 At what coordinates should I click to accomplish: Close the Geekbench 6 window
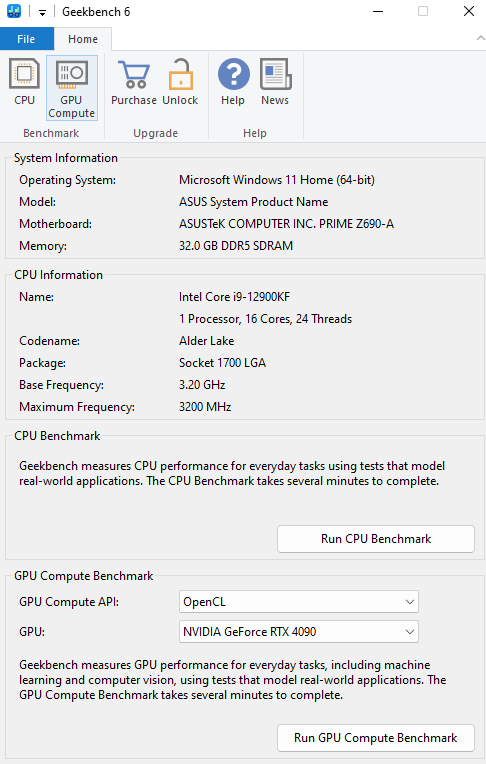click(x=469, y=11)
